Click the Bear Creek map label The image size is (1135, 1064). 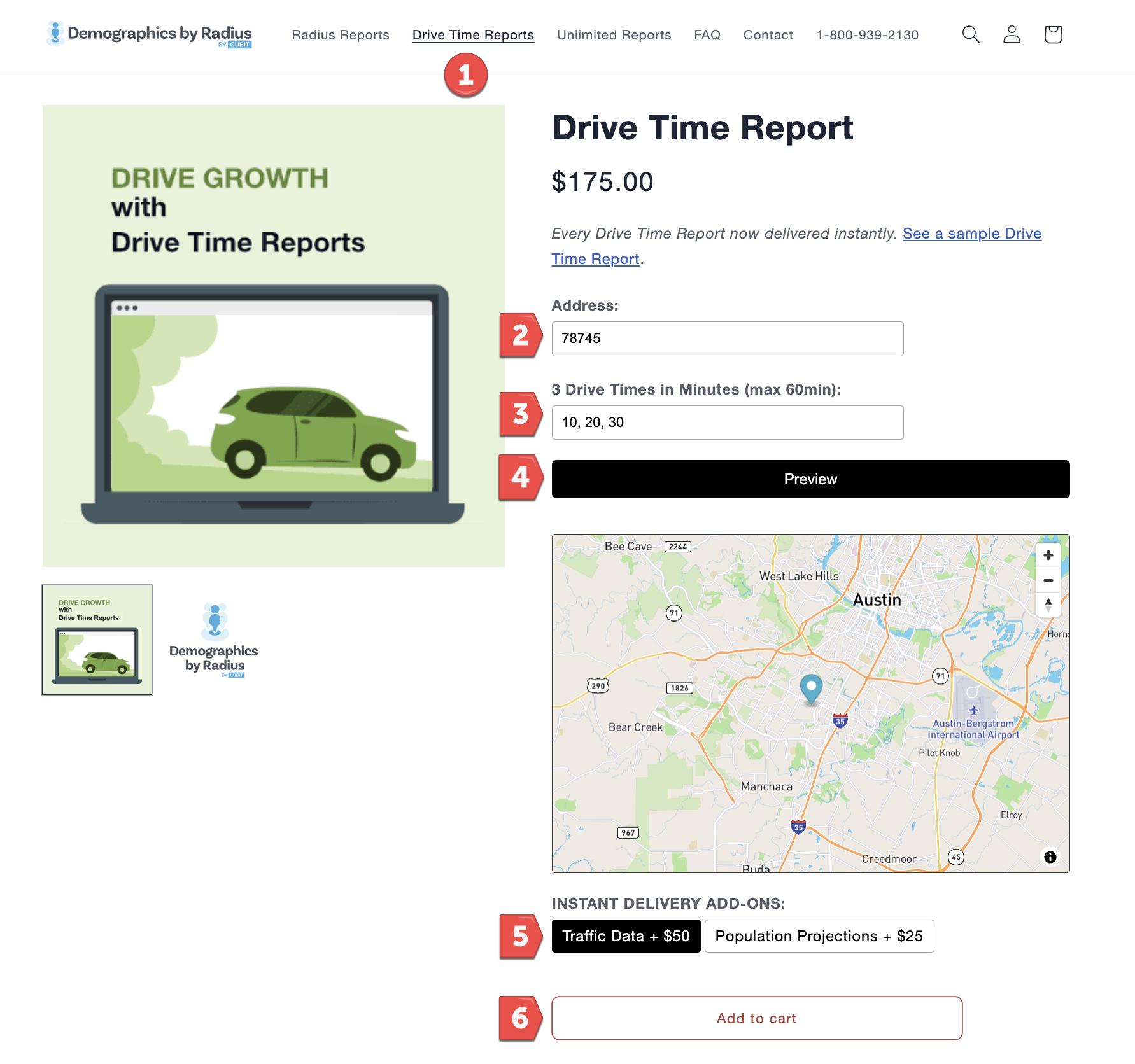[x=635, y=727]
